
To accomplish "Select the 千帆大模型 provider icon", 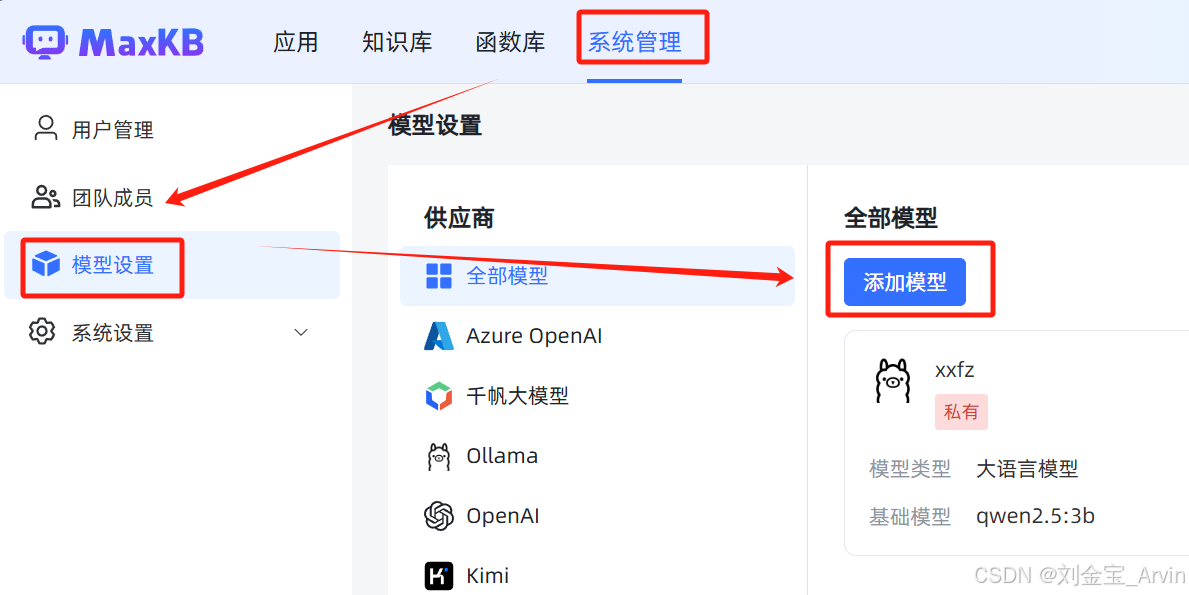I will point(439,396).
